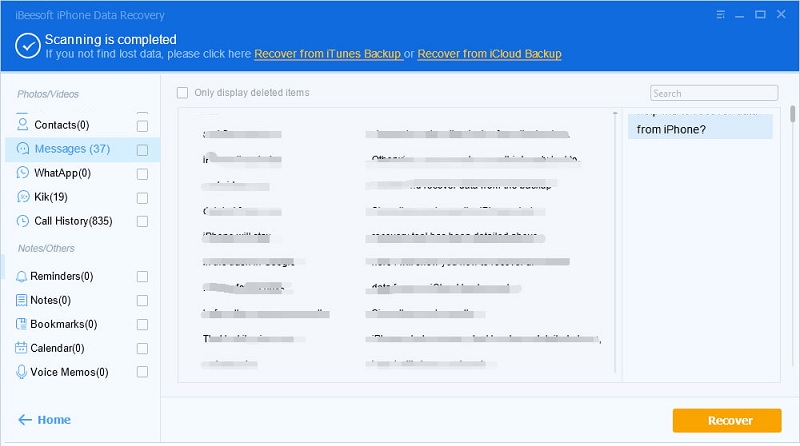This screenshot has width=800, height=446.
Task: Click the Contacts person icon
Action: tap(22, 125)
